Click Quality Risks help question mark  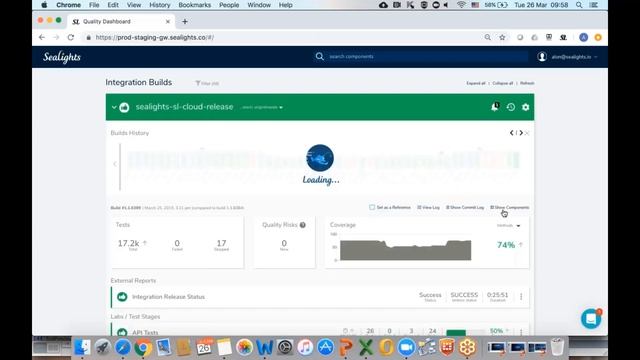tap(303, 225)
